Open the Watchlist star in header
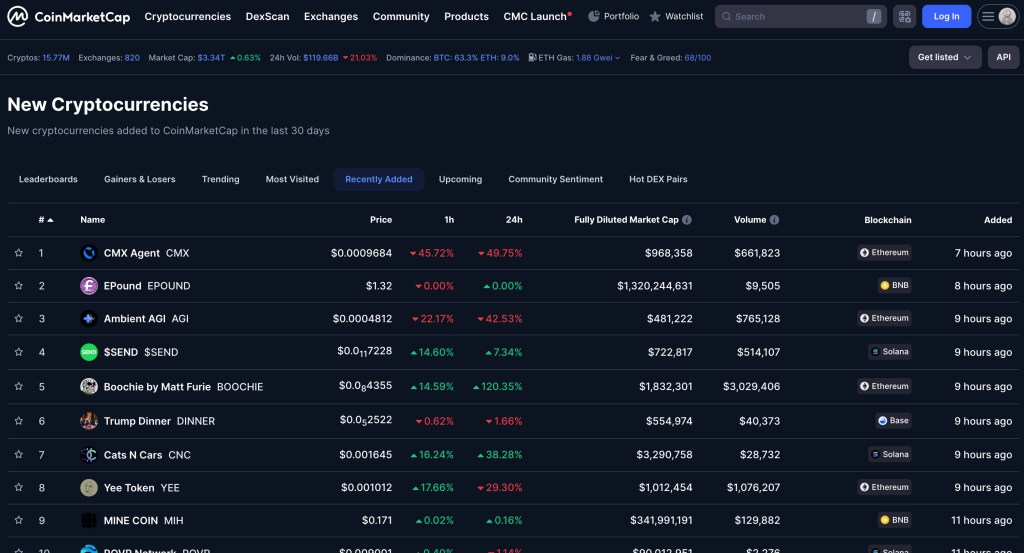The image size is (1024, 553). pos(655,17)
